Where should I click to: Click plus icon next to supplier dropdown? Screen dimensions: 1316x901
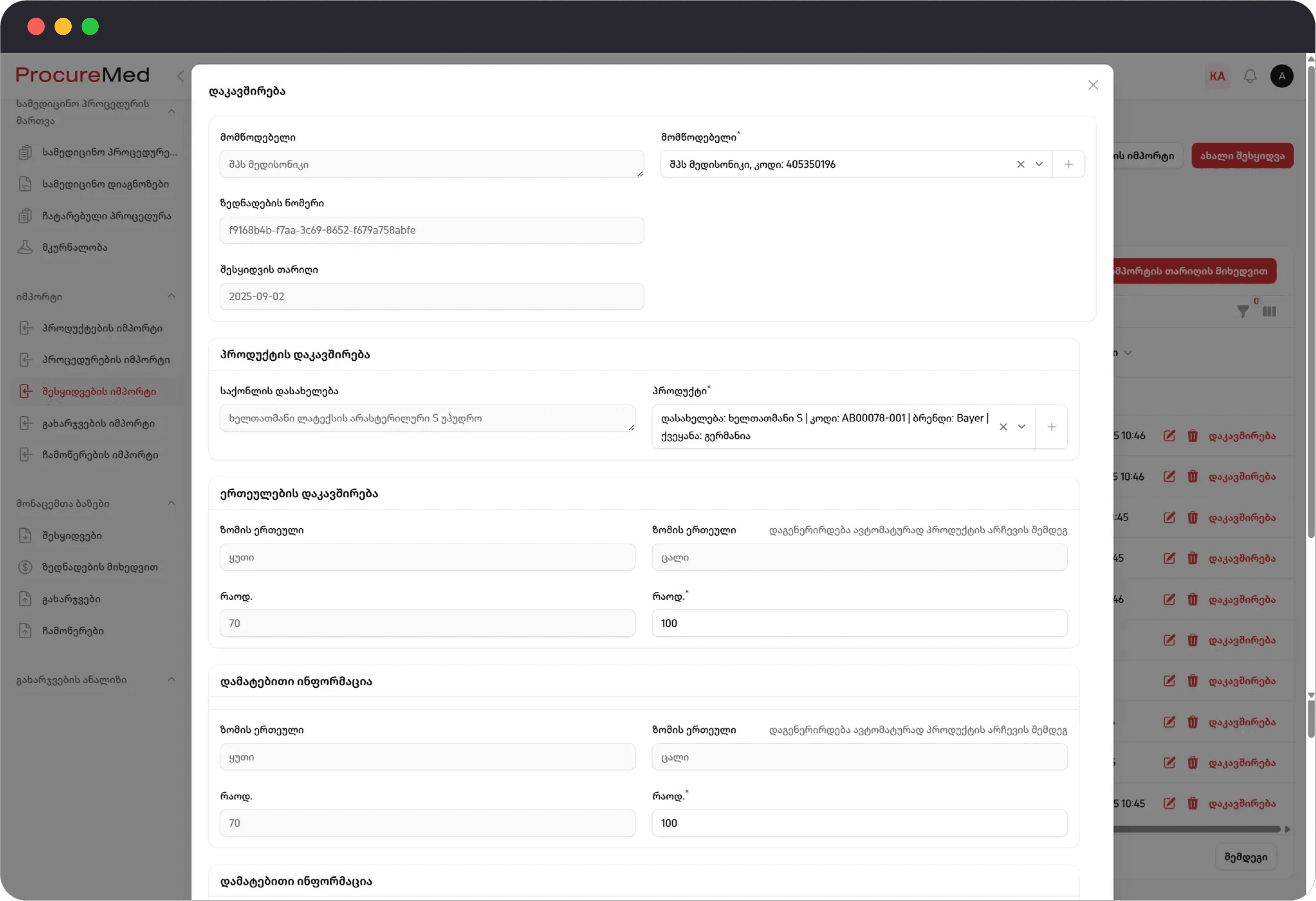[x=1068, y=164]
